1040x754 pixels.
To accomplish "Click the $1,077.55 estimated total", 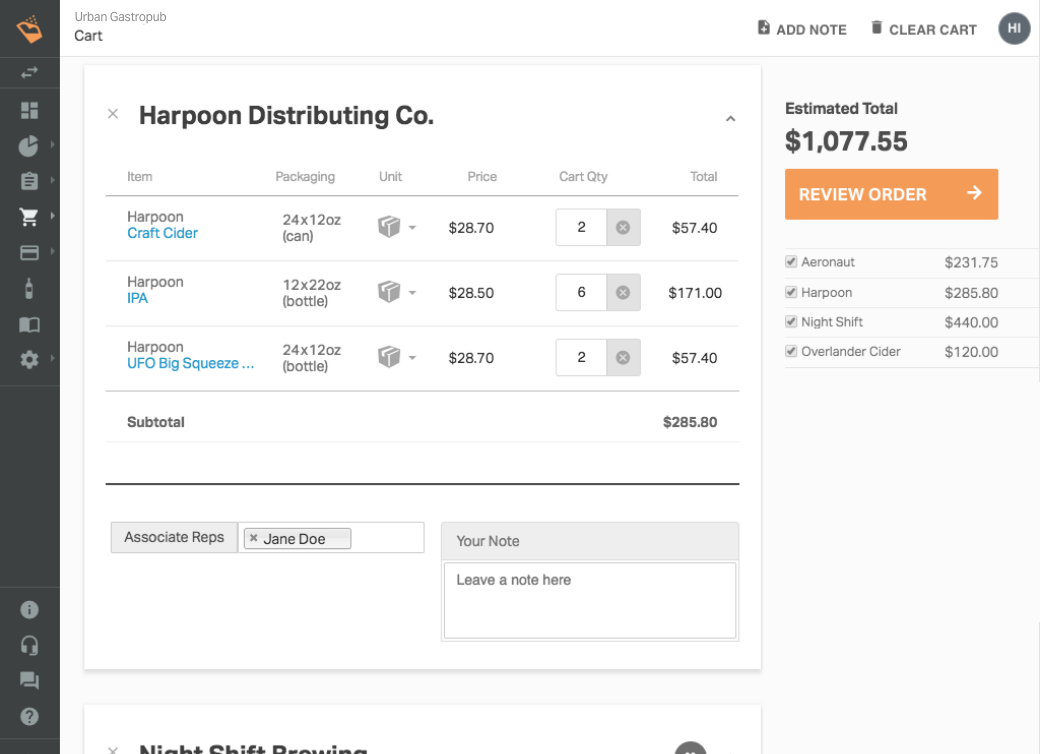I will [x=846, y=141].
